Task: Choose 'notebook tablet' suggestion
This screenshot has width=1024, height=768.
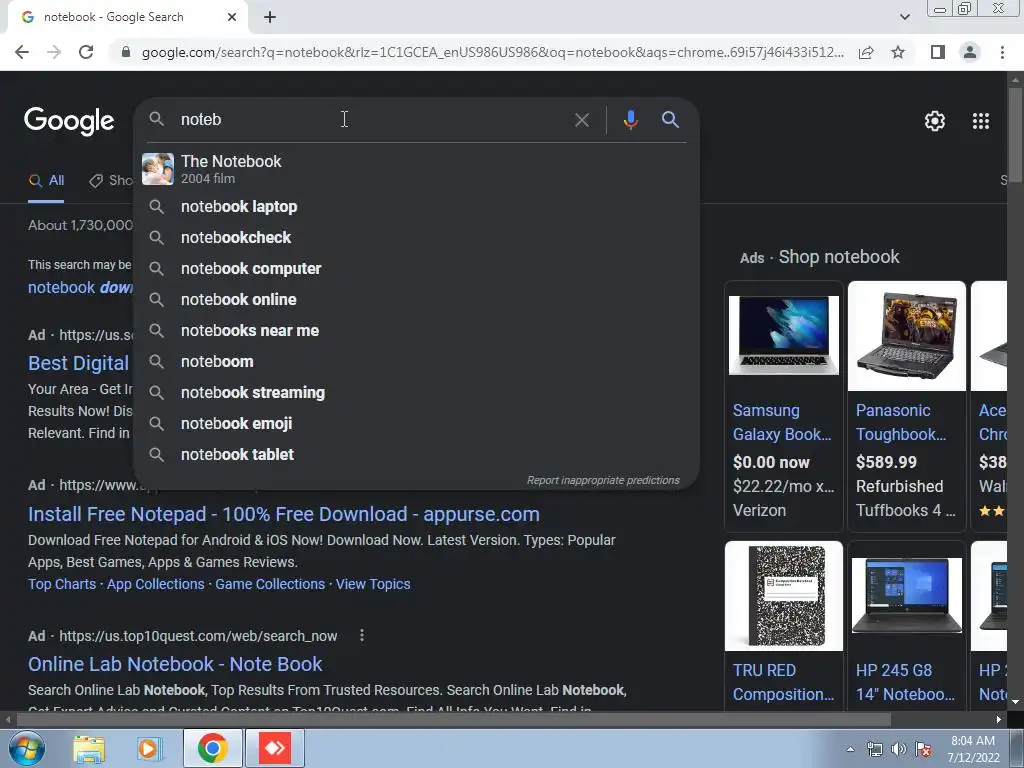Action: [417, 455]
